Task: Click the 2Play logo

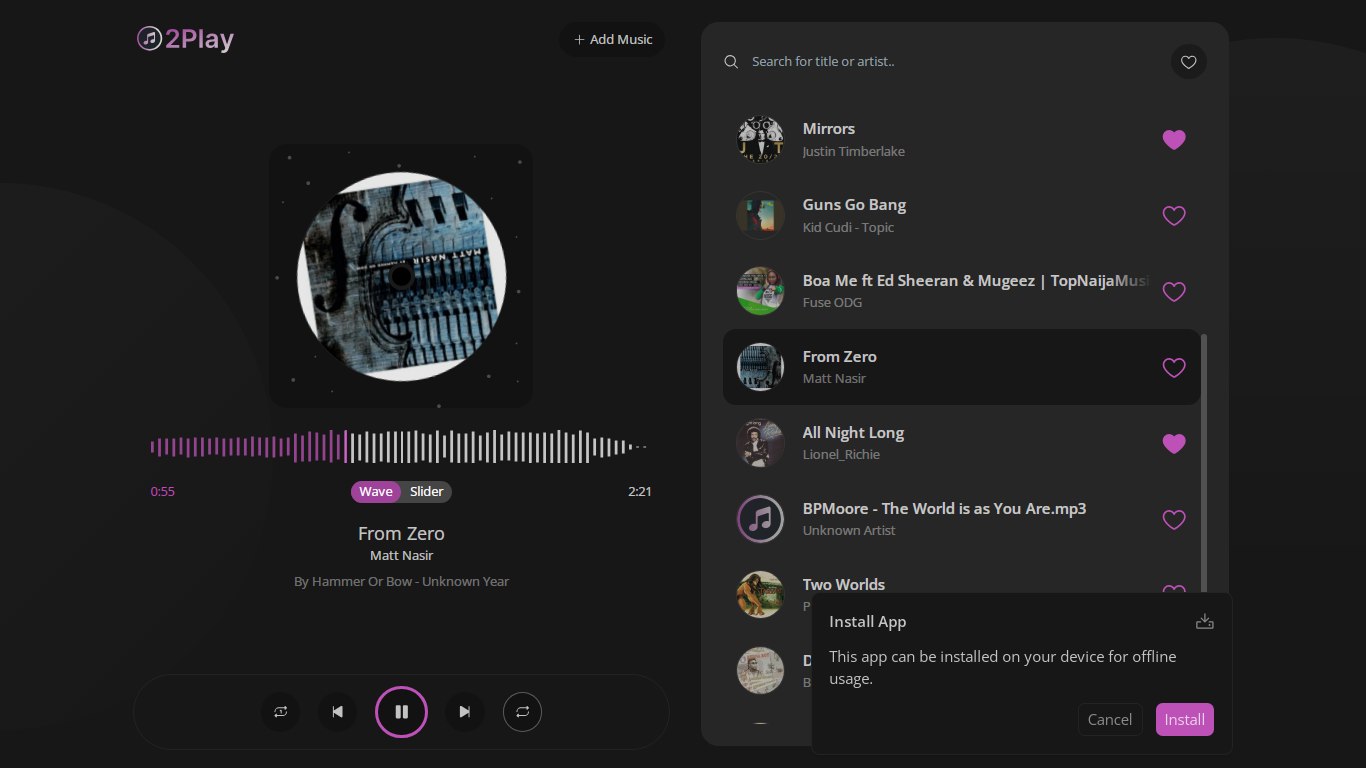Action: pos(185,39)
